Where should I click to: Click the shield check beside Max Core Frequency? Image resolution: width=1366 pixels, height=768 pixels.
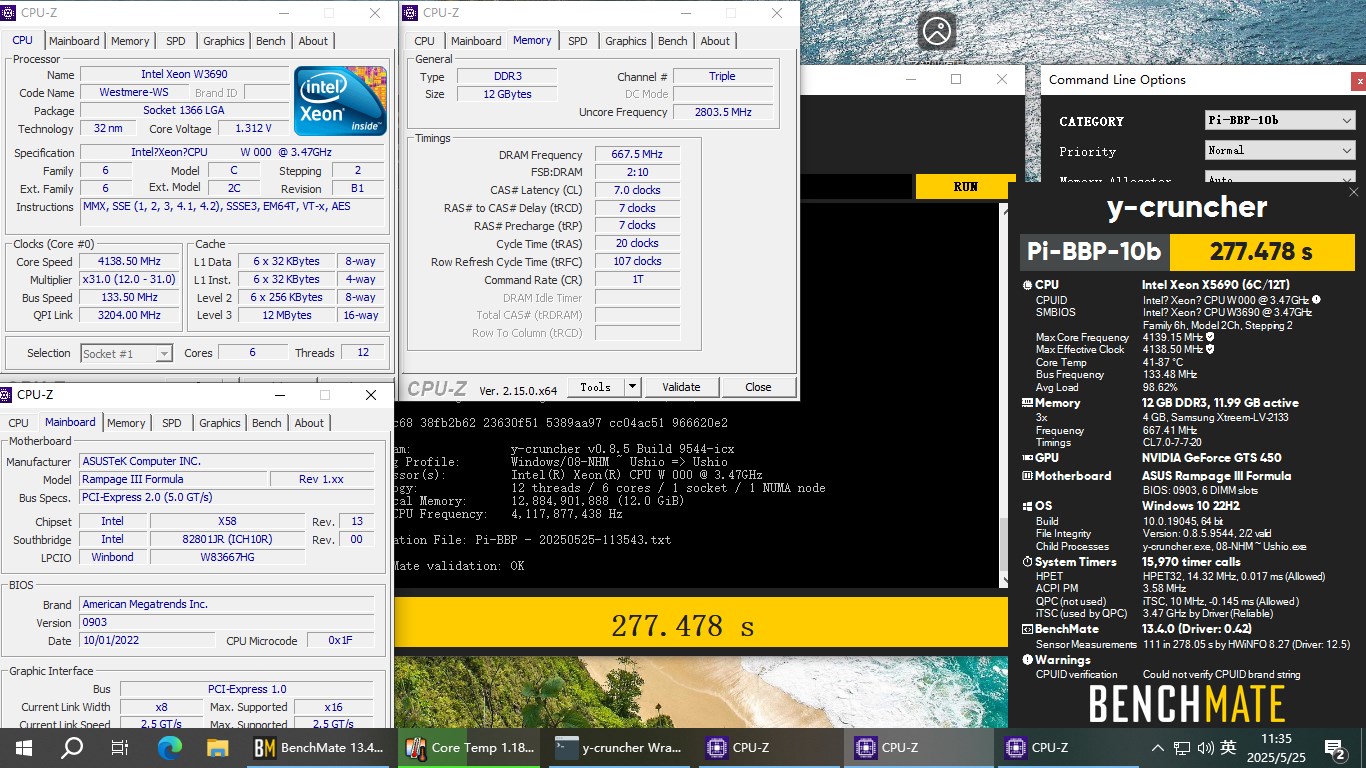pyautogui.click(x=1210, y=337)
